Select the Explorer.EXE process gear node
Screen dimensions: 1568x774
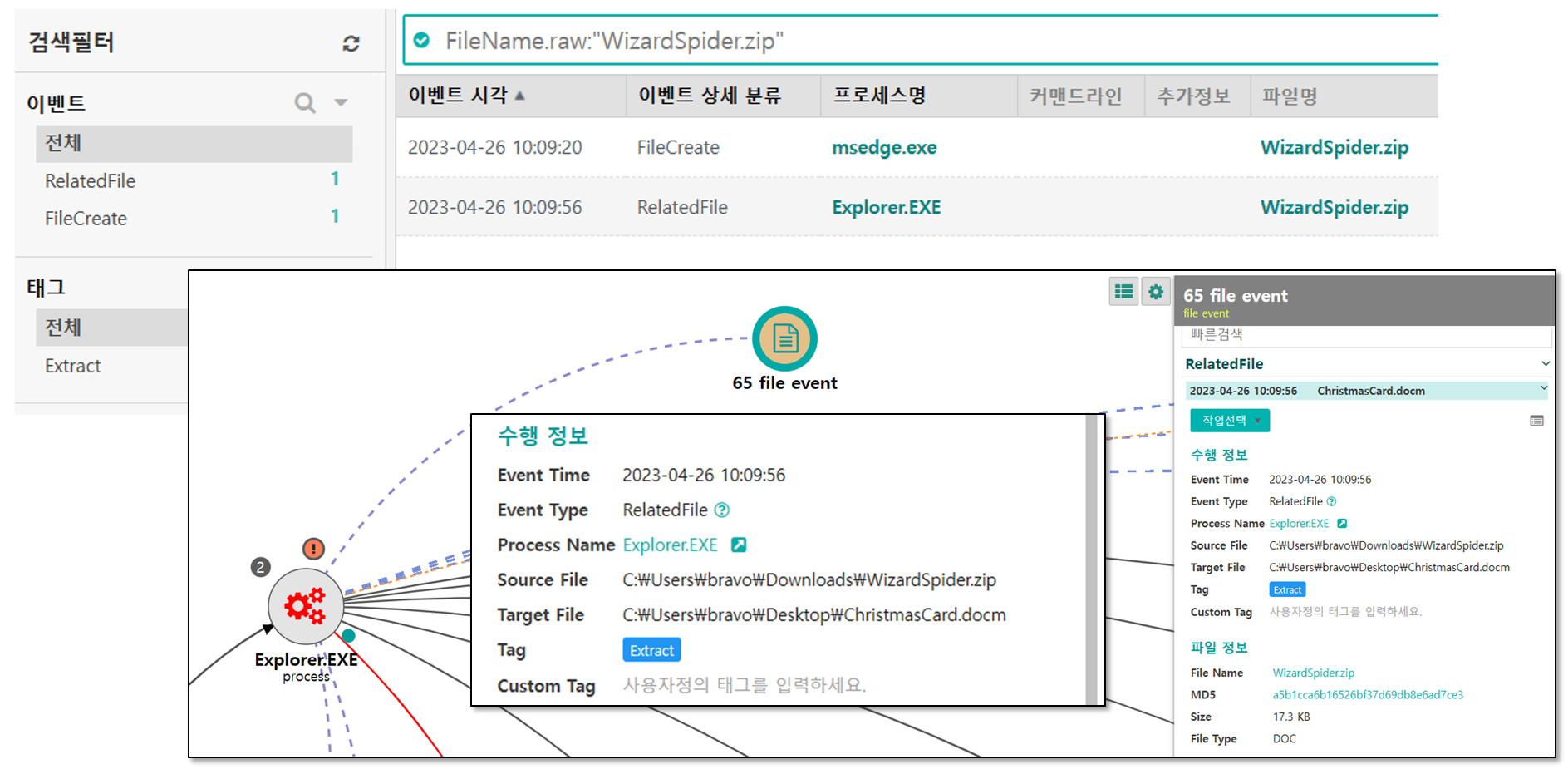(x=305, y=606)
